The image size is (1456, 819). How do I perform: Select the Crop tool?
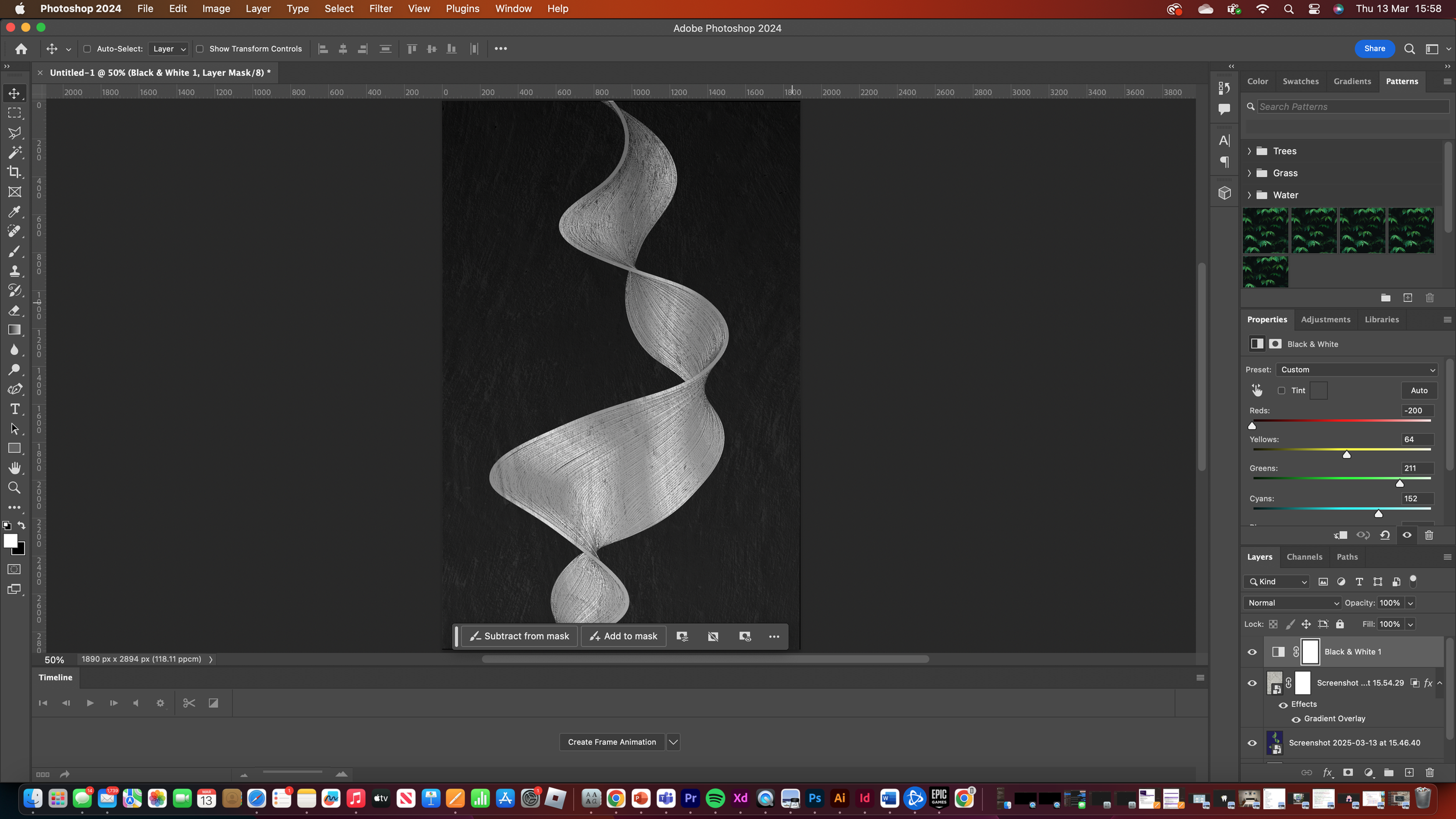(15, 172)
